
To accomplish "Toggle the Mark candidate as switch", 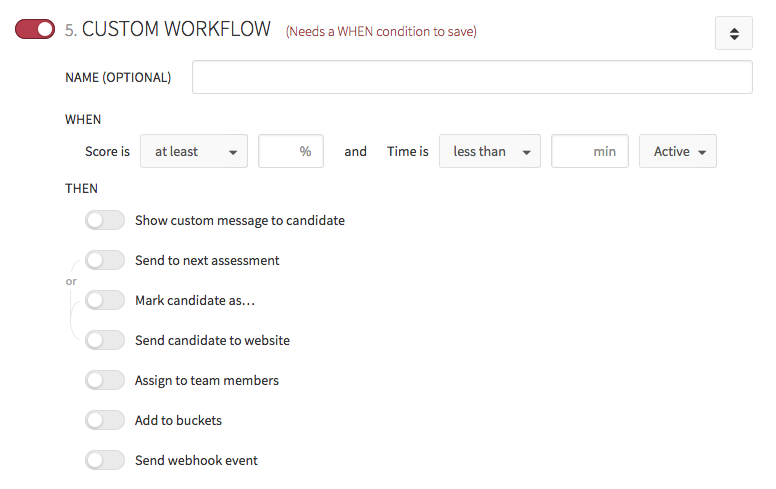I will pos(105,300).
